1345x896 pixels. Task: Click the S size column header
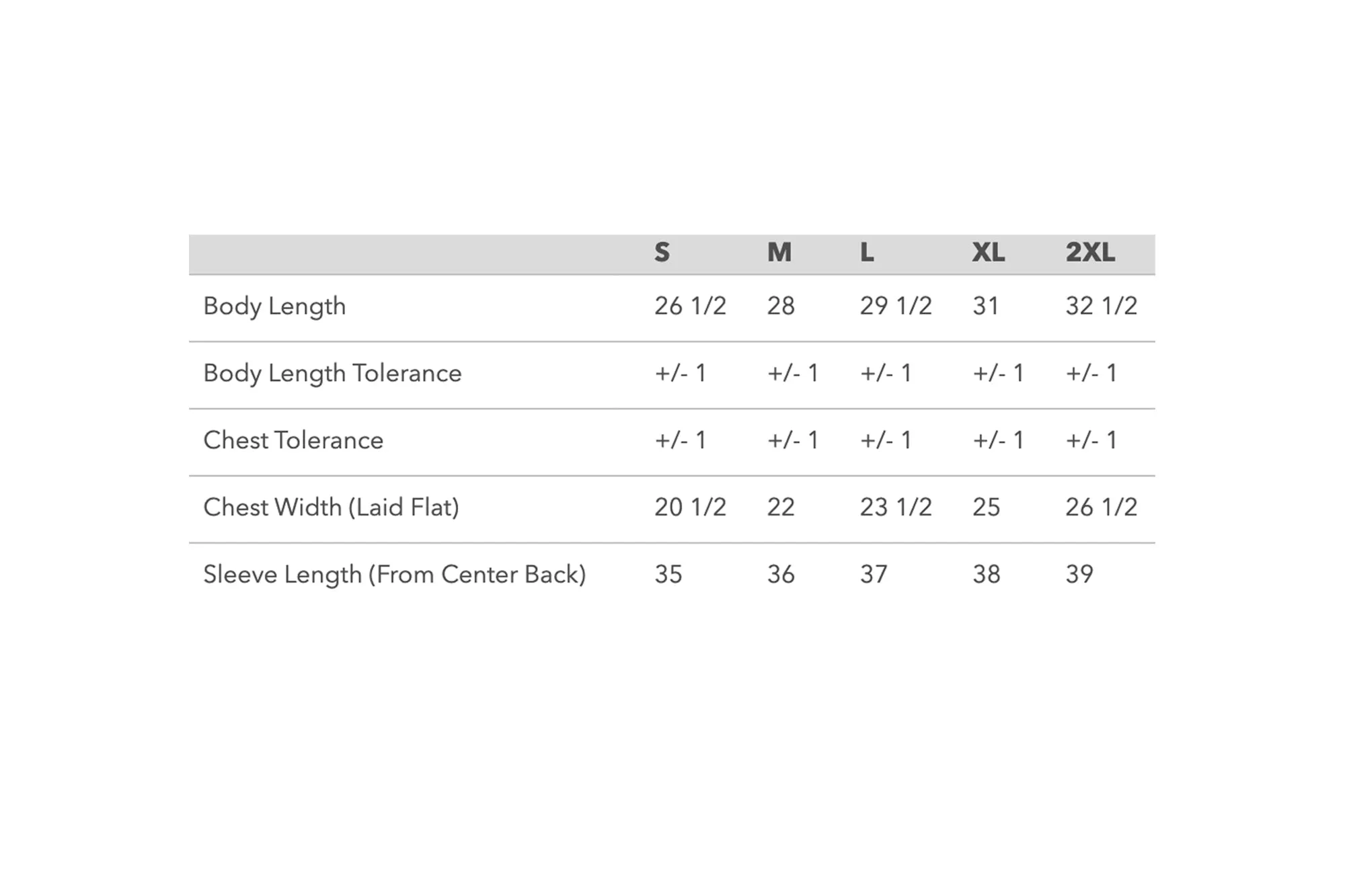662,253
